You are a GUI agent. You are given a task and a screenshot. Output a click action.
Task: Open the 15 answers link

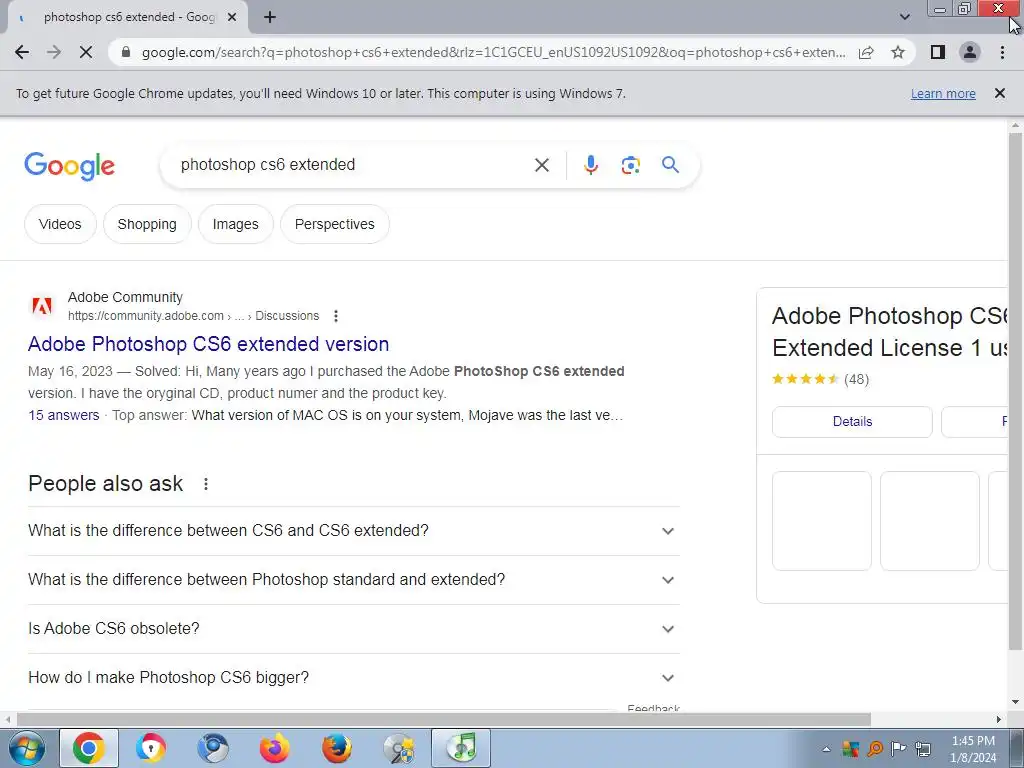[x=63, y=415]
